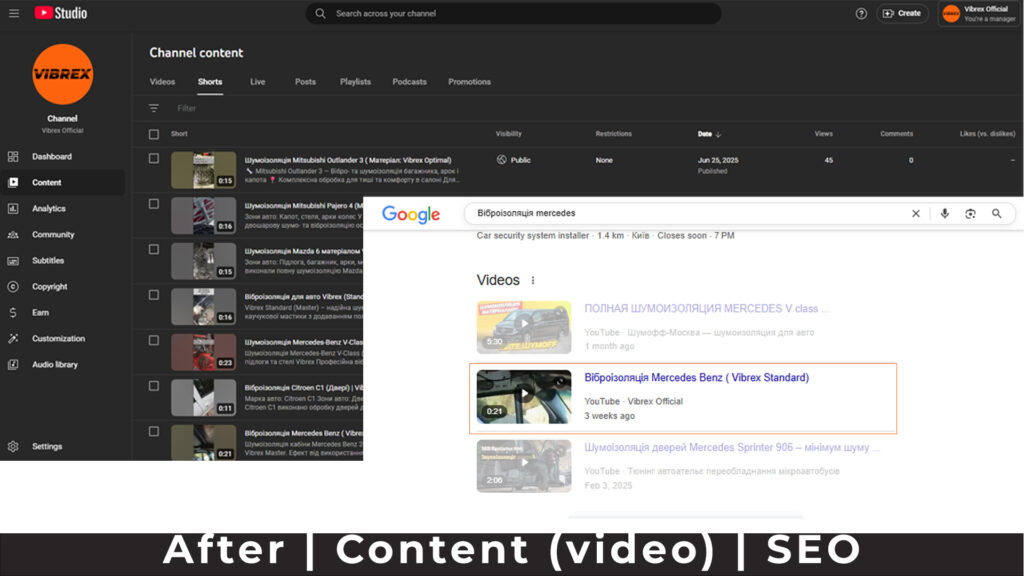This screenshot has width=1024, height=576.
Task: Open the Mercedes Sprinter 906 video link
Action: click(x=731, y=448)
